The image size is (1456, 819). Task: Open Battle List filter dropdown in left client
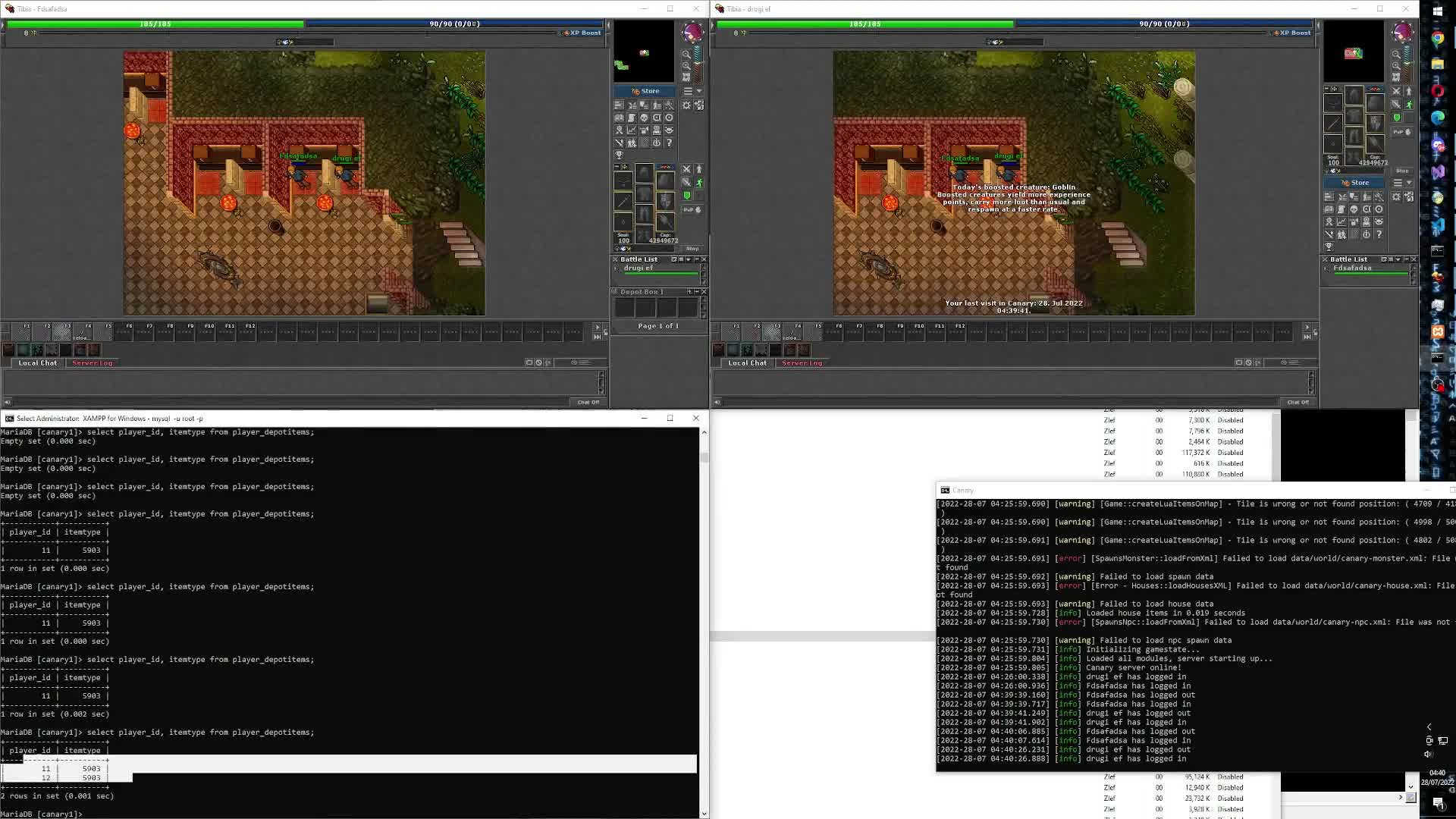click(x=689, y=259)
